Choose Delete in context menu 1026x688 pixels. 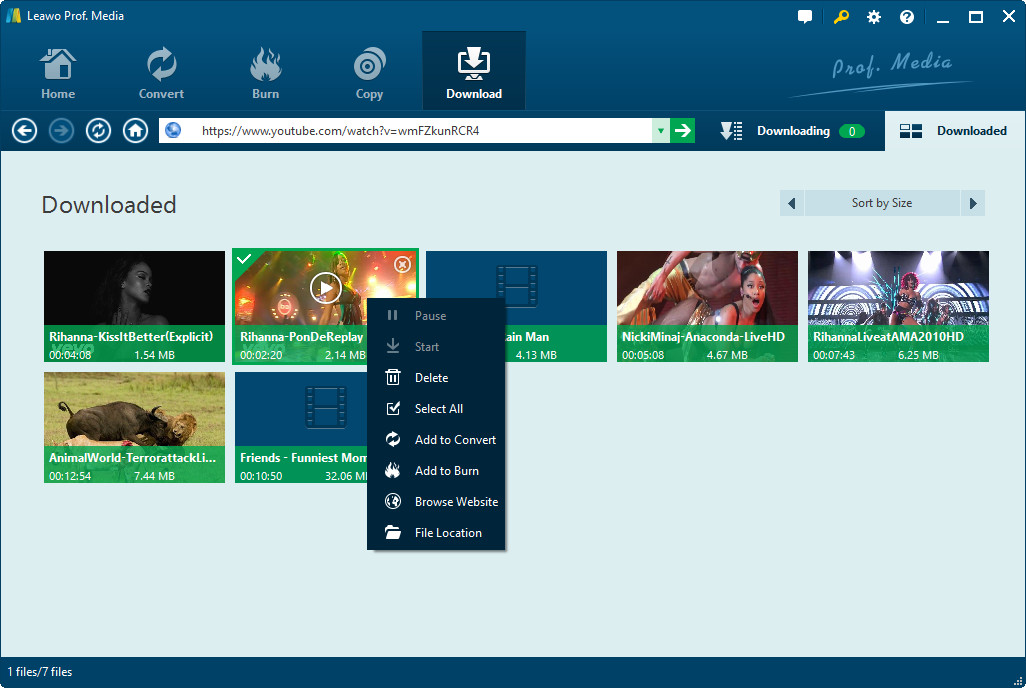(x=436, y=378)
